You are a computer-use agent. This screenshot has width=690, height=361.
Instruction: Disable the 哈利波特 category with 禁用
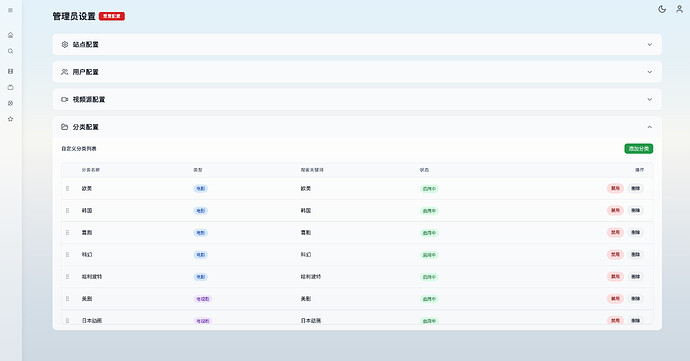coord(615,276)
